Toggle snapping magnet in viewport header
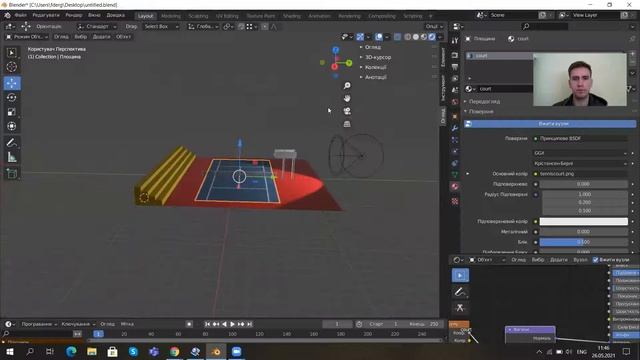This screenshot has height=360, width=640. pyautogui.click(x=241, y=27)
